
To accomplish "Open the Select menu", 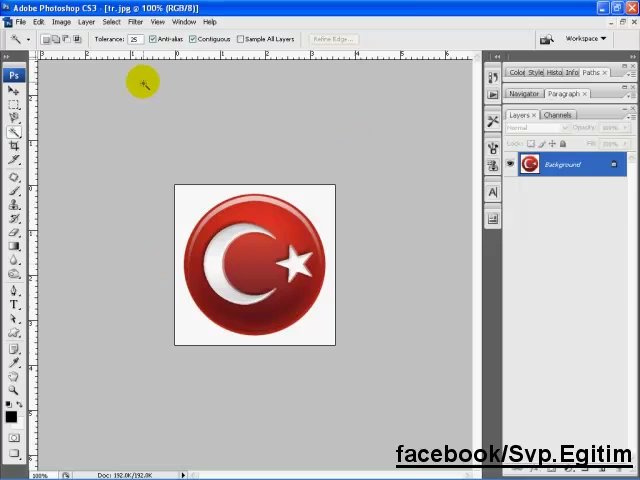I will point(111,22).
